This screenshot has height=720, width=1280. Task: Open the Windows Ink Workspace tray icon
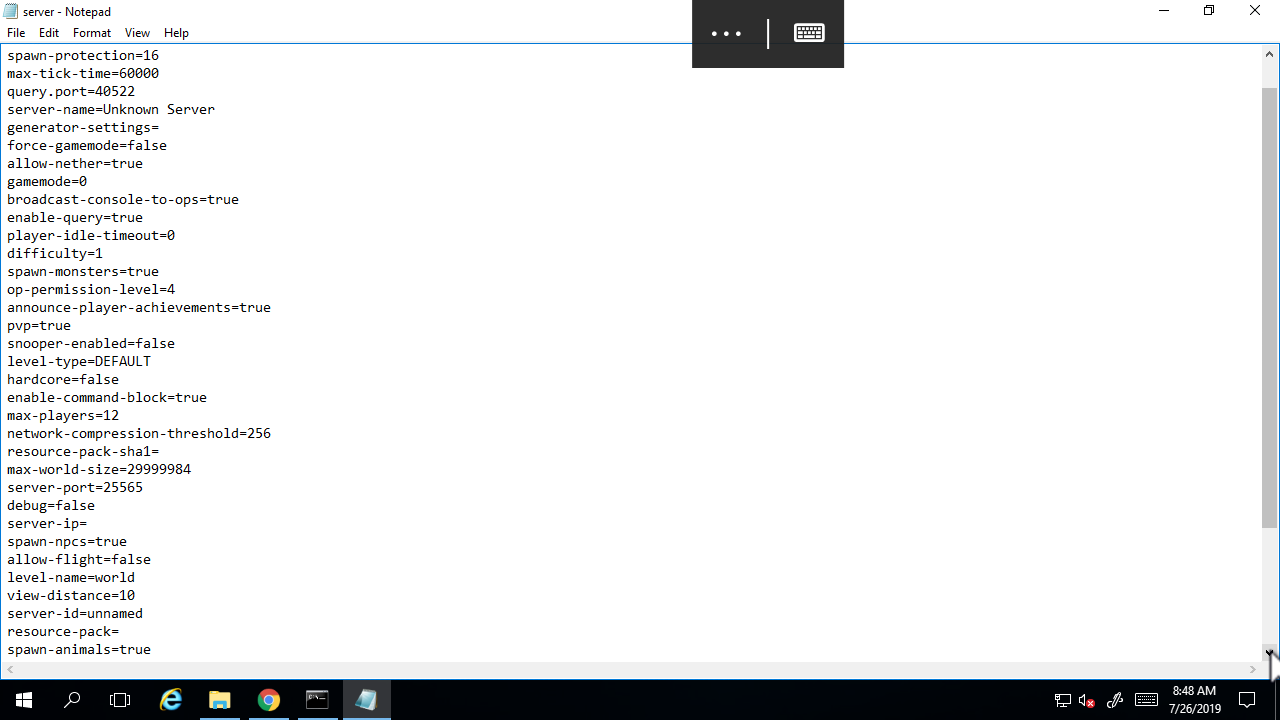tap(1115, 700)
